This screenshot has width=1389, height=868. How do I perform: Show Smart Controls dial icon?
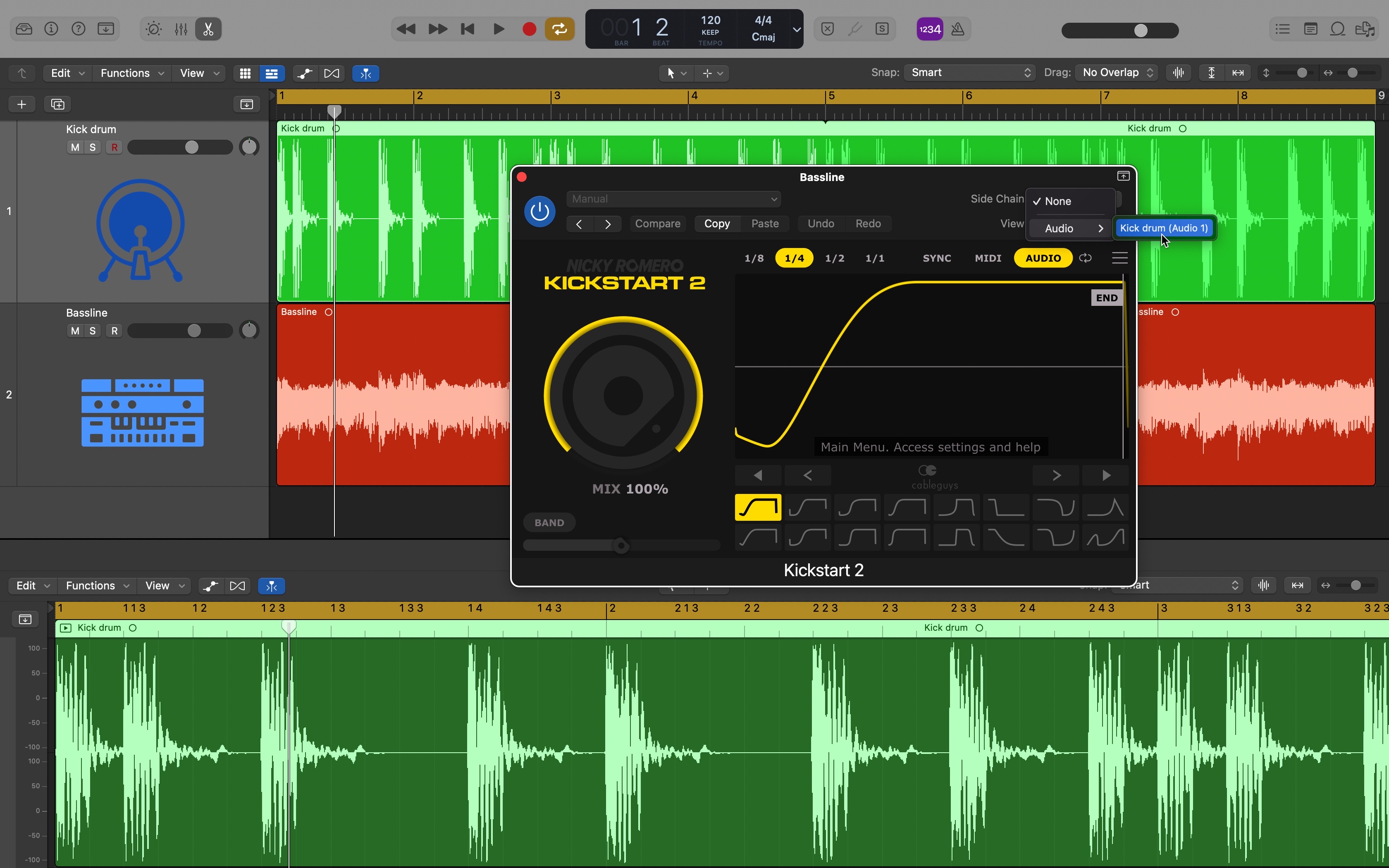tap(153, 29)
